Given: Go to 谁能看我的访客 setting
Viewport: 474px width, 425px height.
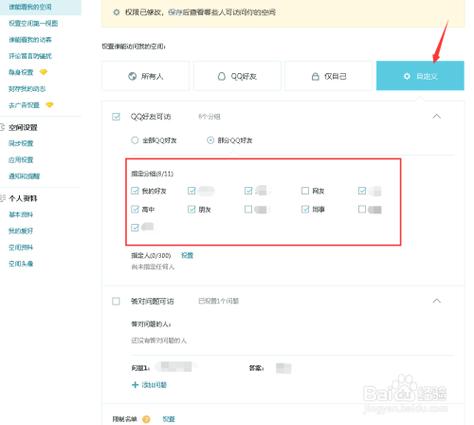Looking at the screenshot, I should [30, 39].
